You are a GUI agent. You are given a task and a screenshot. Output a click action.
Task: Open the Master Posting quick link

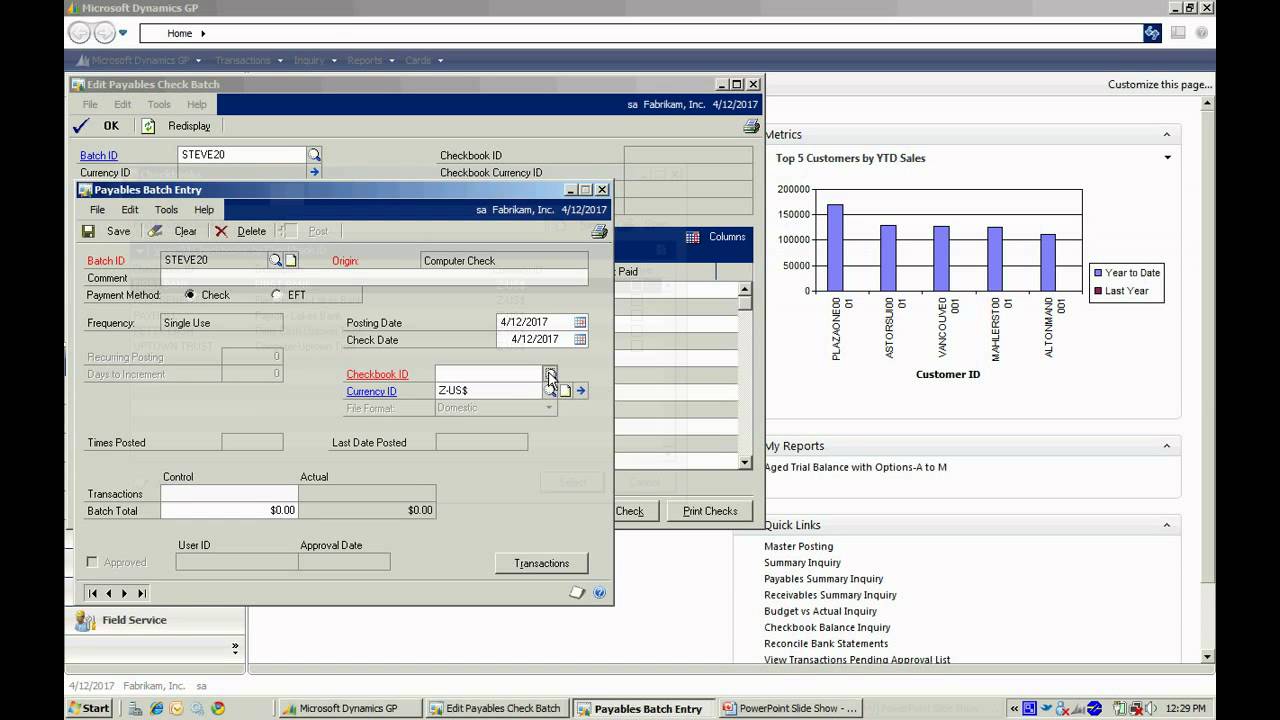click(x=798, y=546)
